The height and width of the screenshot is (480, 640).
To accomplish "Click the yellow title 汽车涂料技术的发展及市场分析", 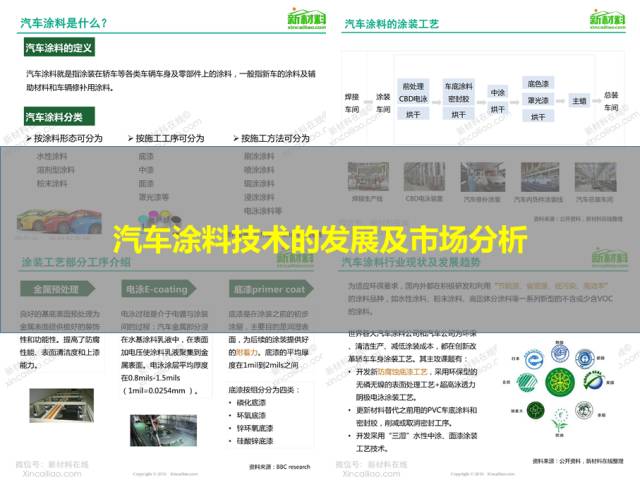I will point(320,240).
